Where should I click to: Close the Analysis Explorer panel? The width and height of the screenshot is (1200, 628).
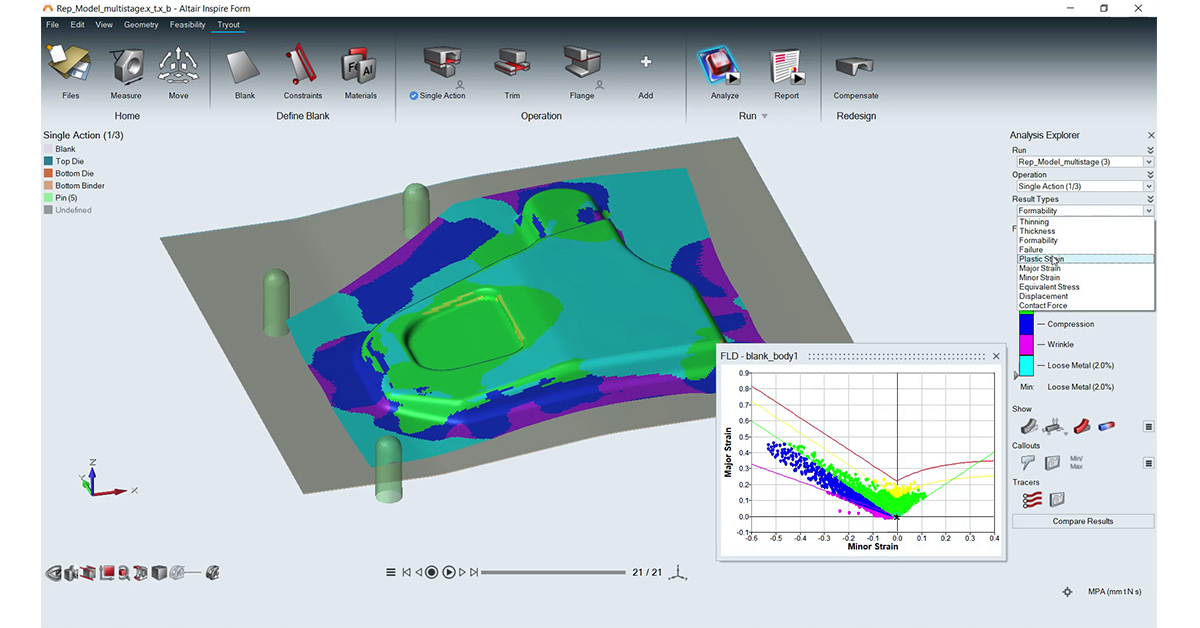pyautogui.click(x=1151, y=135)
